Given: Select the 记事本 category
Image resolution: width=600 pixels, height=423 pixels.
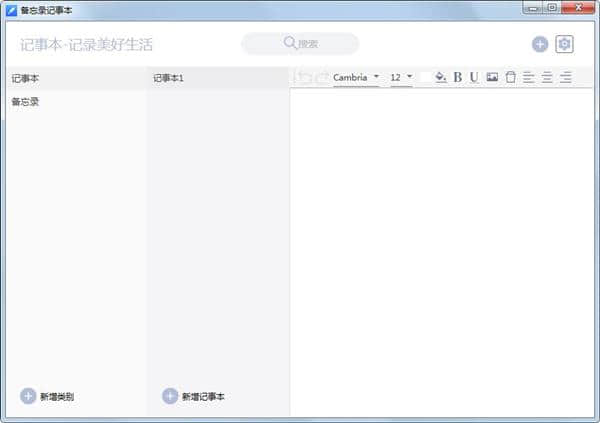Looking at the screenshot, I should pos(76,78).
